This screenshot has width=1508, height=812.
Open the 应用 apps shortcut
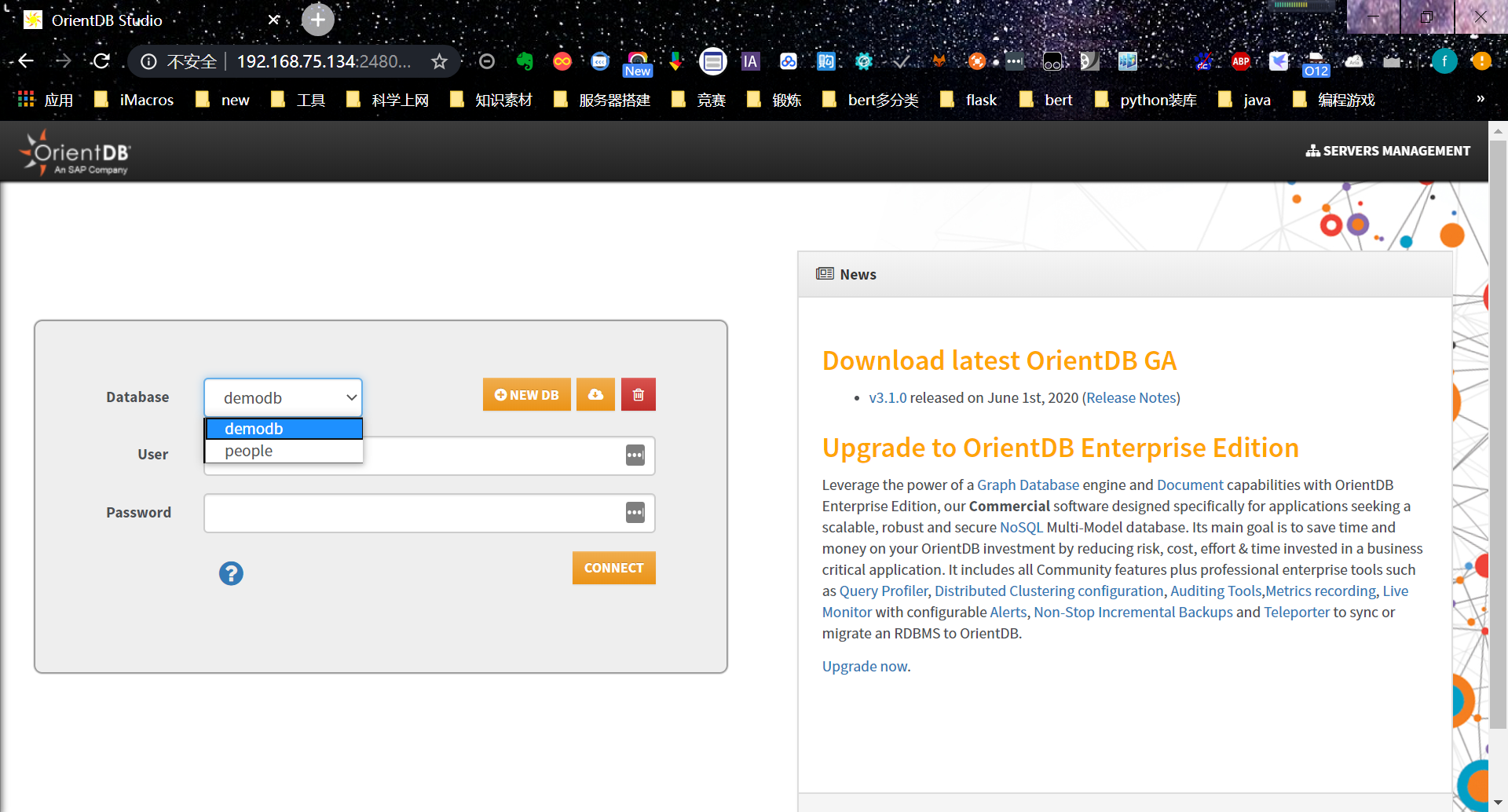[x=46, y=100]
